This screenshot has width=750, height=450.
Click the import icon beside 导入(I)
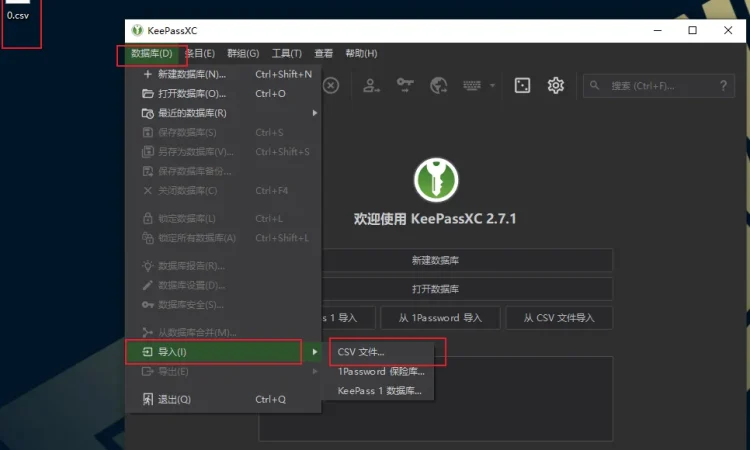(x=147, y=352)
